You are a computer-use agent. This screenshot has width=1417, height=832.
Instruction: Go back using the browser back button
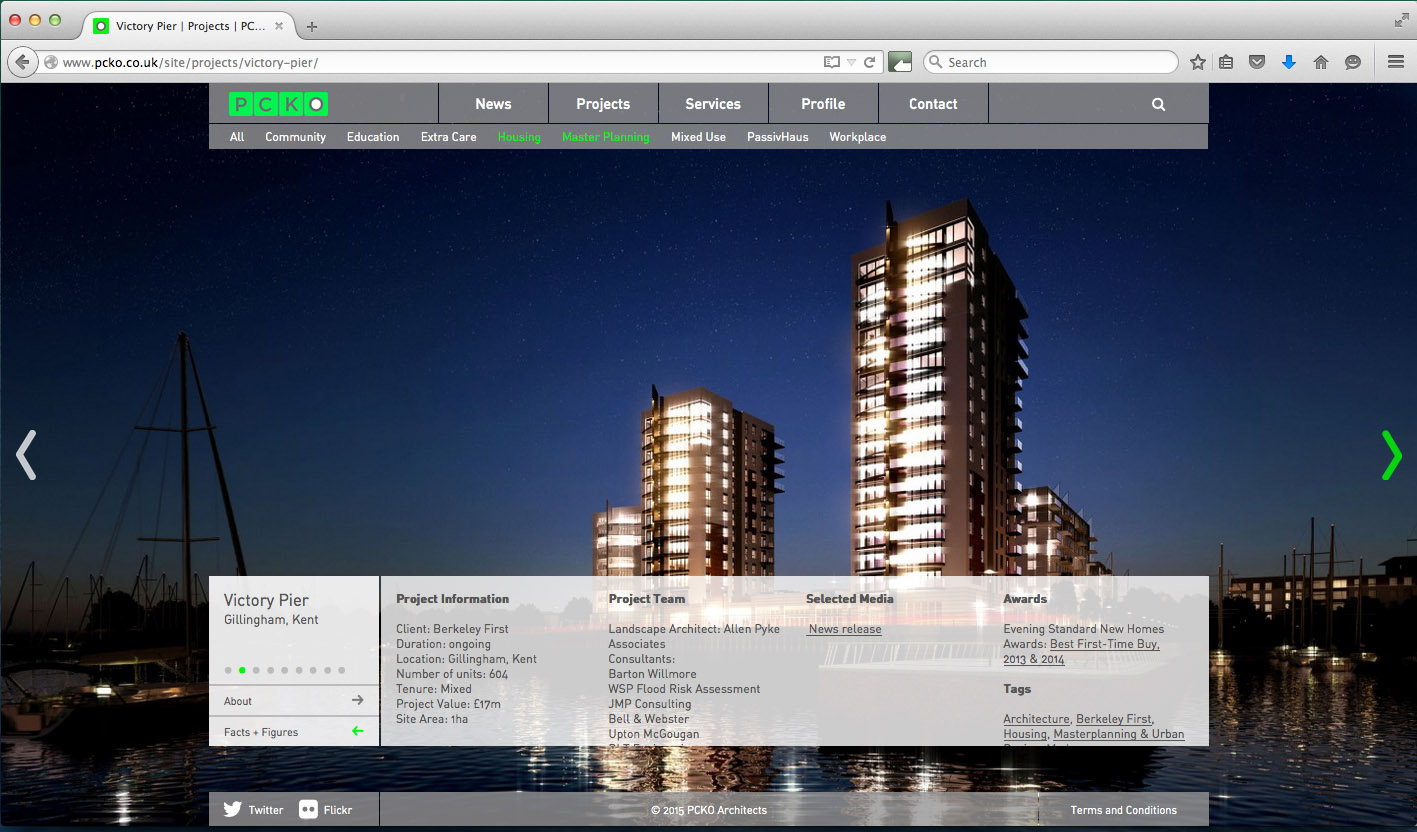tap(22, 62)
